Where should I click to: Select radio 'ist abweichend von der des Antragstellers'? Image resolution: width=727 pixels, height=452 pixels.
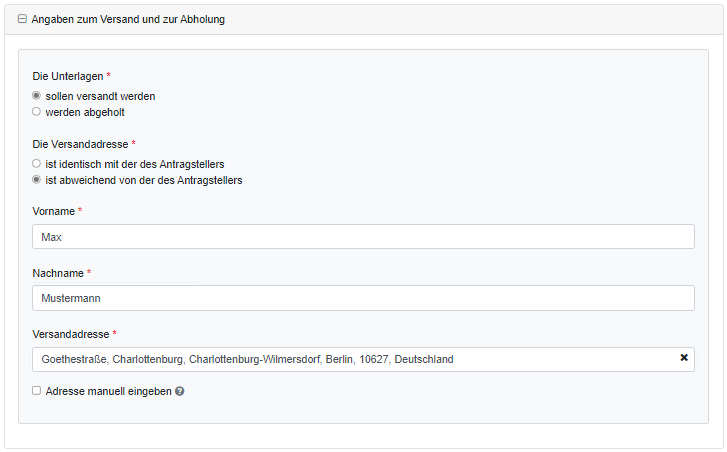tap(37, 180)
